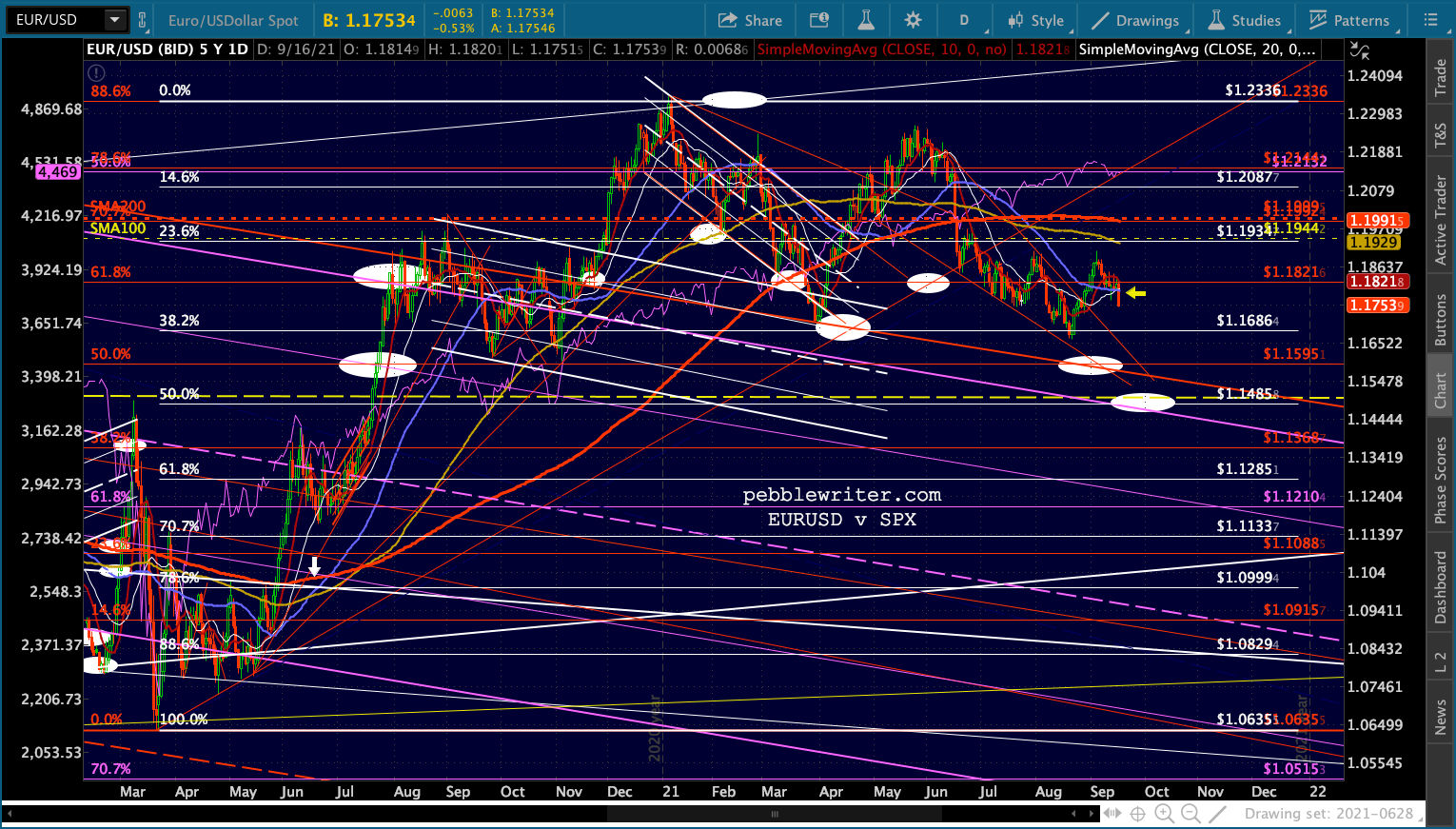Screen dimensions: 1456x829
Task: Open the quote details card icon
Action: pyautogui.click(x=818, y=20)
